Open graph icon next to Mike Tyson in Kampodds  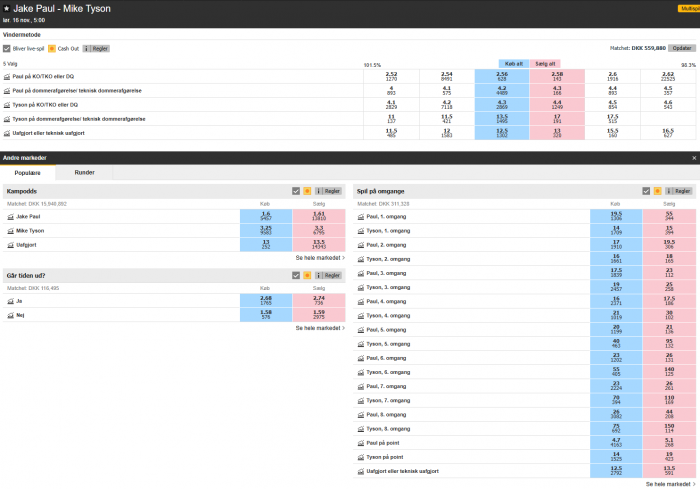point(11,231)
